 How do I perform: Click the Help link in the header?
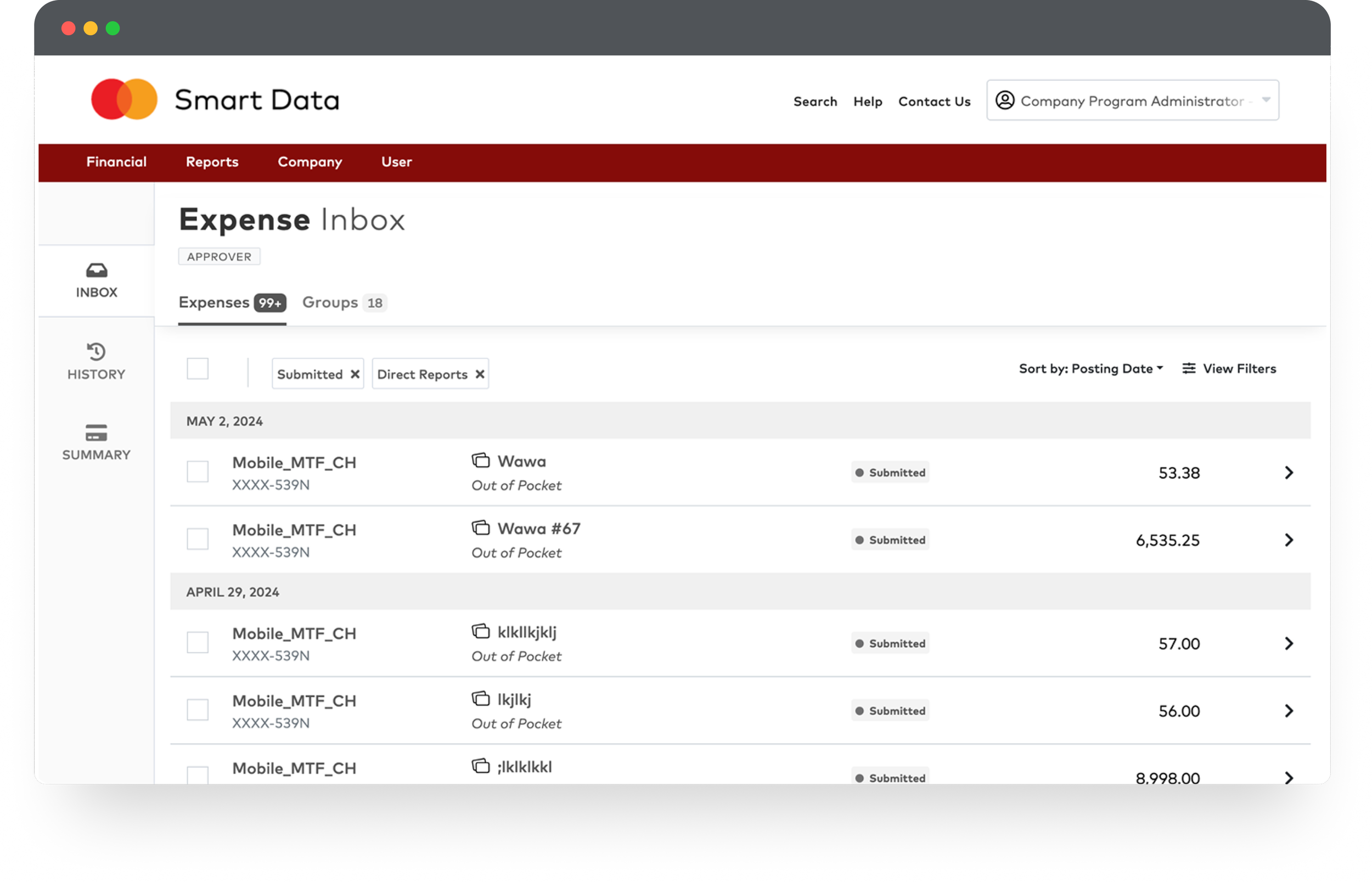pyautogui.click(x=867, y=102)
